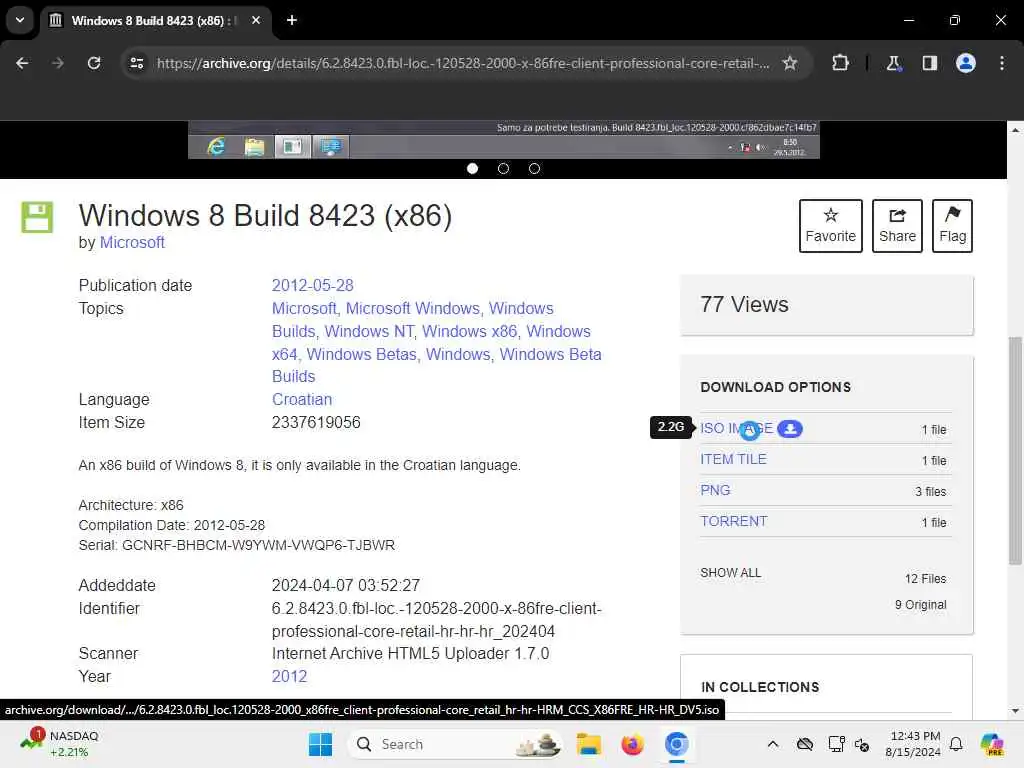Click the taskbar Search box
This screenshot has width=1024, height=768.
(x=456, y=744)
